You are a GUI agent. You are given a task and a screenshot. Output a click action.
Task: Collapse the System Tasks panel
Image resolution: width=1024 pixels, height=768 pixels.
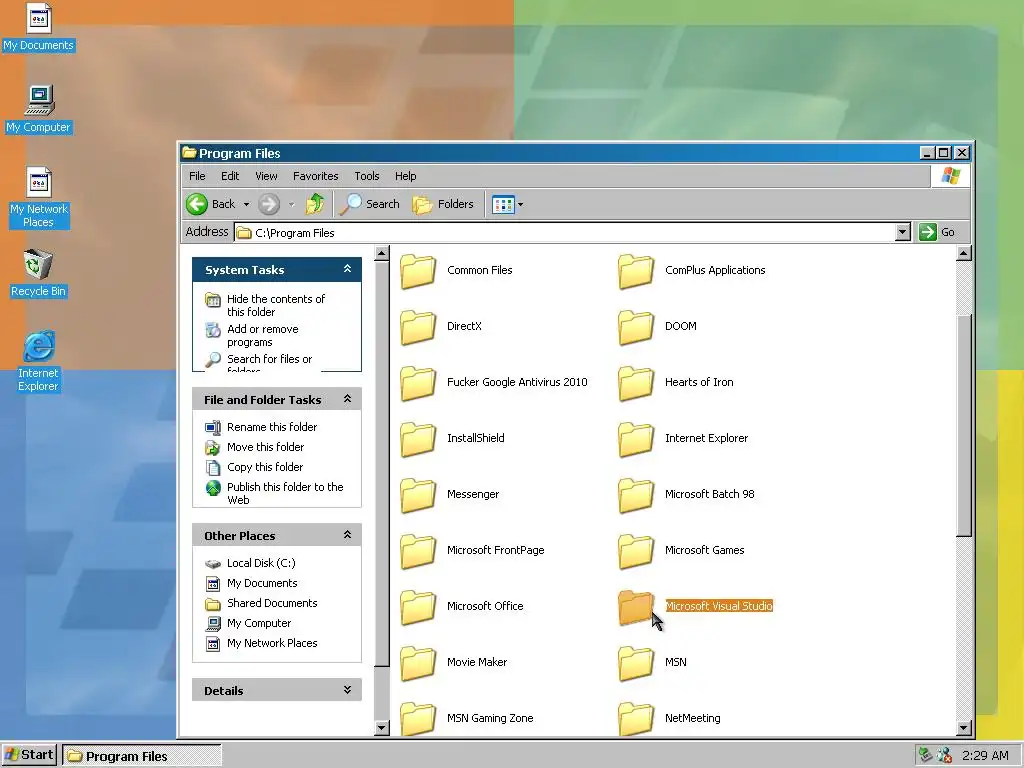(x=347, y=269)
